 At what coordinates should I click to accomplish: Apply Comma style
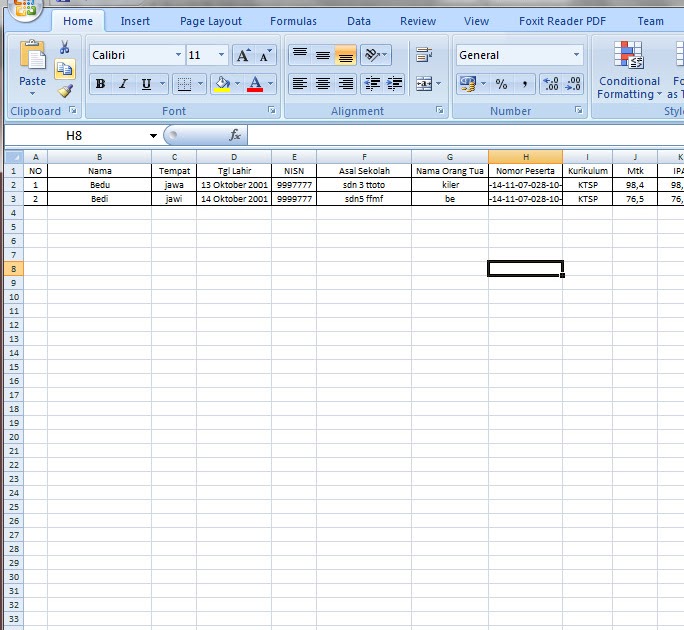(x=524, y=84)
